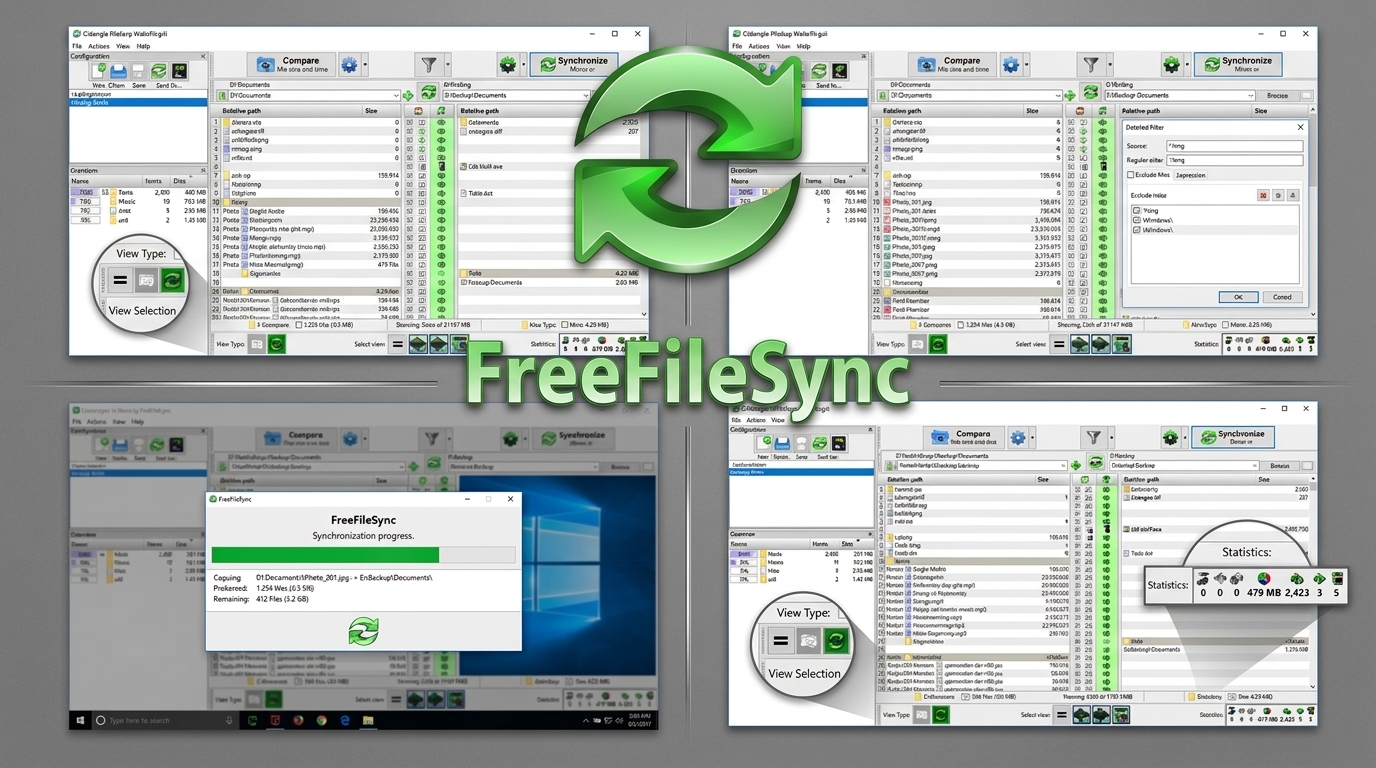Image resolution: width=1376 pixels, height=768 pixels.
Task: Expand arrow beside comparison gear in top-left window
Action: (365, 65)
